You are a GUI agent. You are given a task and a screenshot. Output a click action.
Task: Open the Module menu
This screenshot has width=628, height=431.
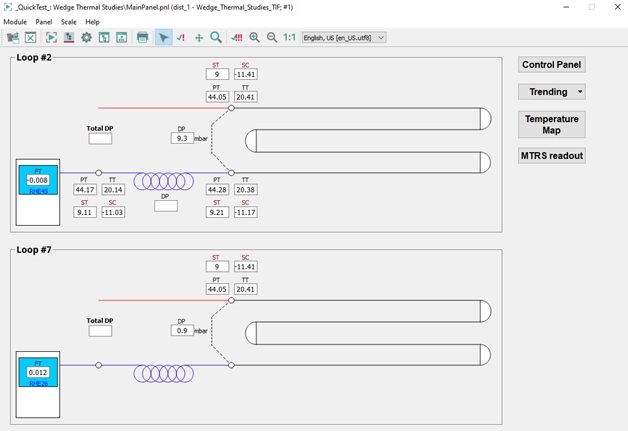click(15, 22)
